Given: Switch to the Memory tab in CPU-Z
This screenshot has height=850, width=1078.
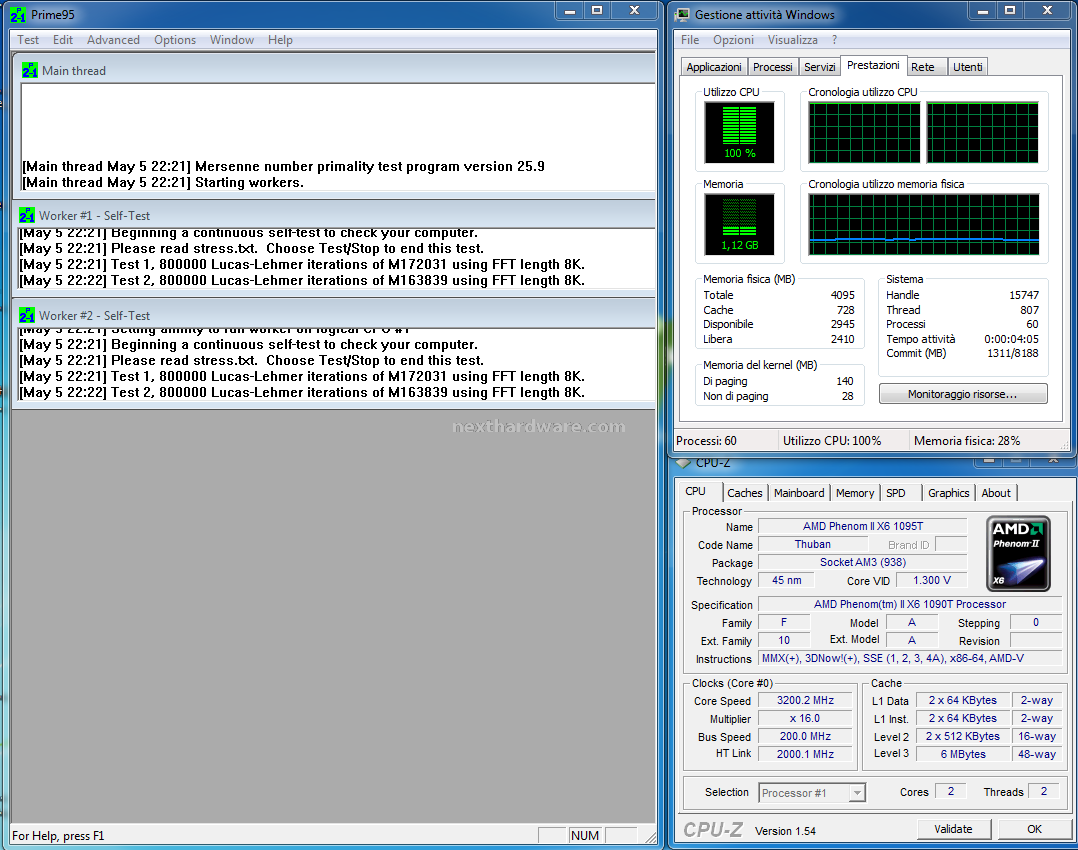Looking at the screenshot, I should click(x=855, y=493).
